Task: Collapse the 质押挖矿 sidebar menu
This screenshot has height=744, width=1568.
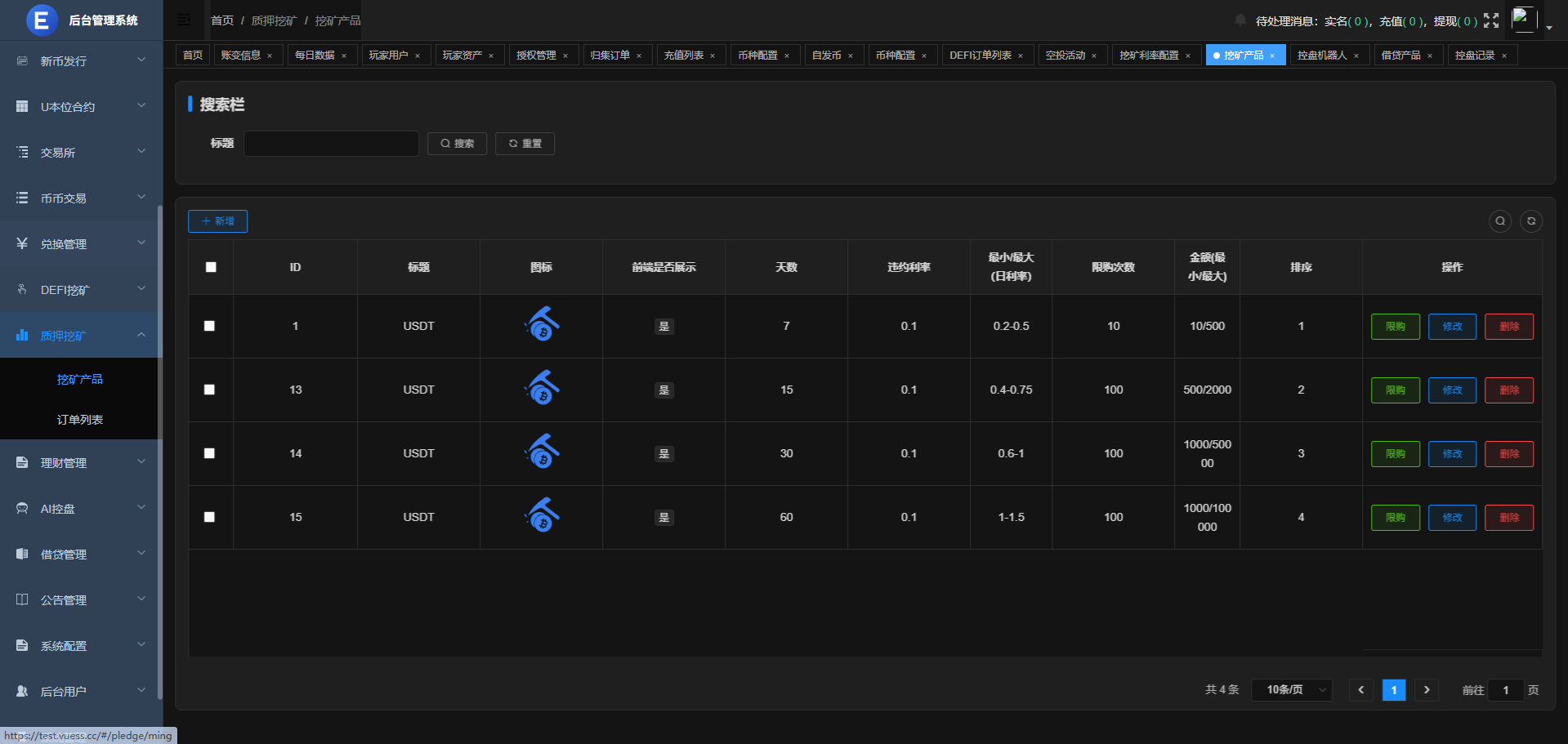Action: click(80, 336)
